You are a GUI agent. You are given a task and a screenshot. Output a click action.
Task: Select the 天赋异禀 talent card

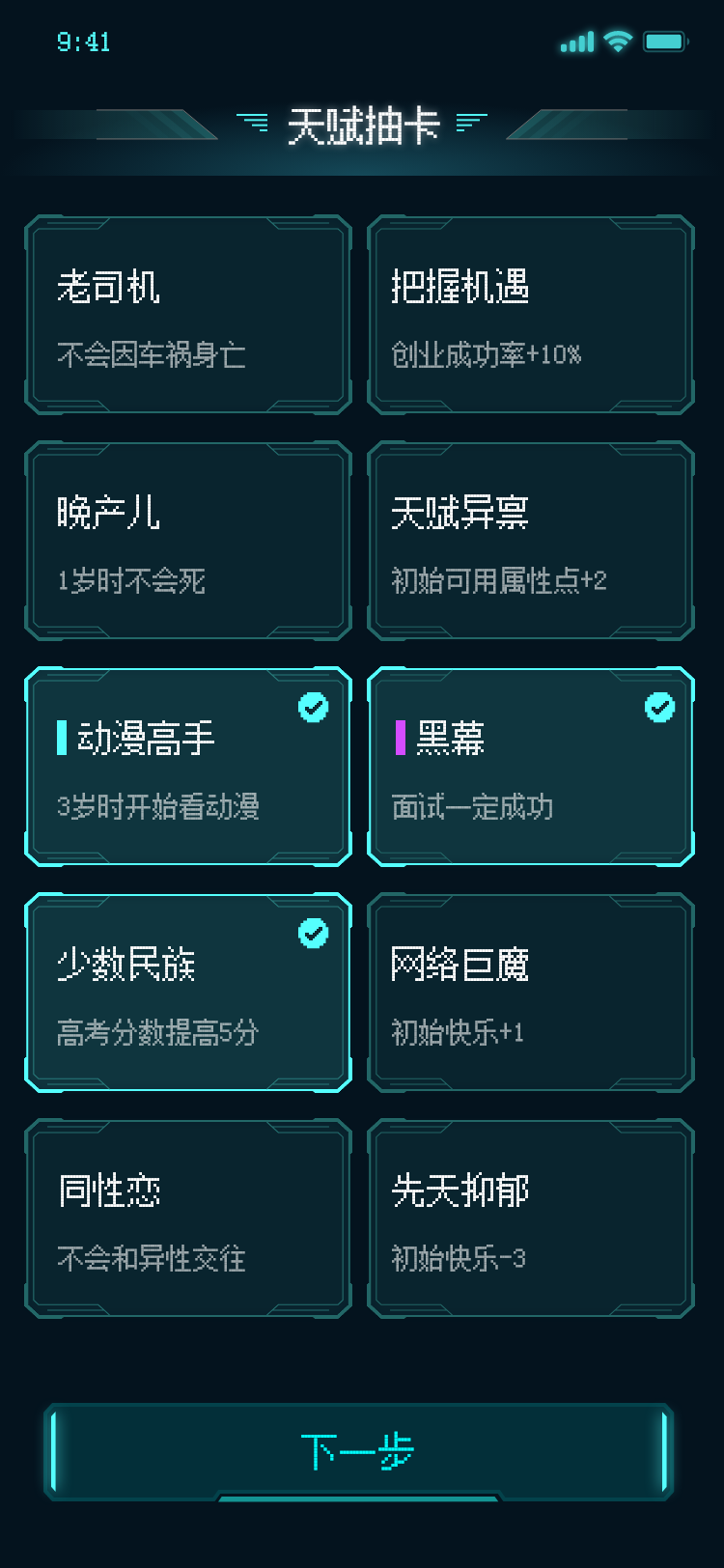click(x=531, y=541)
